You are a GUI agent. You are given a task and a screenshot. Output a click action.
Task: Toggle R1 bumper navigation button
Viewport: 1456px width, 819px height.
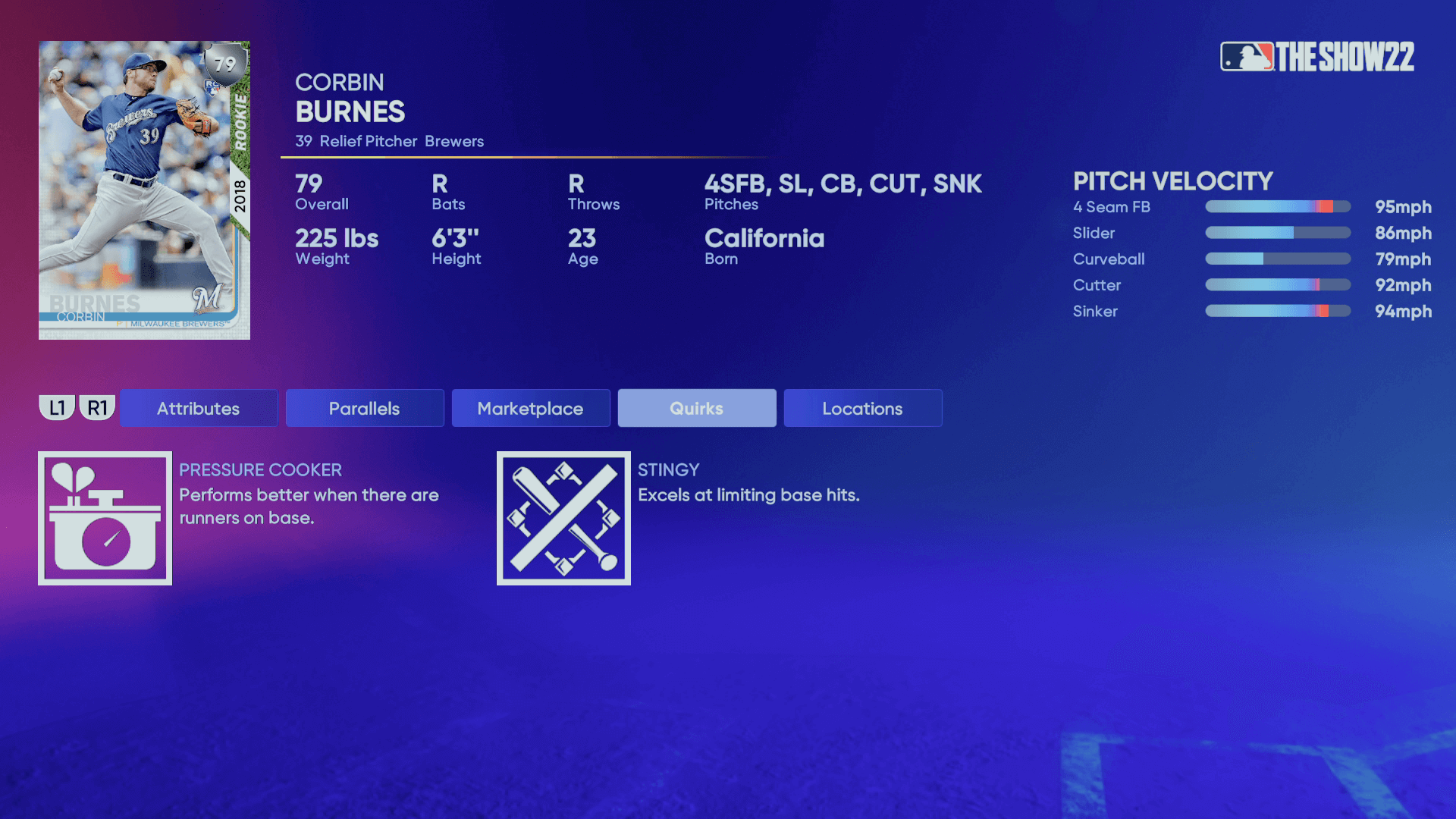click(x=98, y=407)
